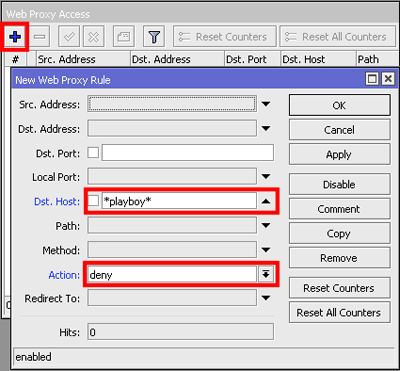
Task: Click the Remove button
Action: pos(339,258)
